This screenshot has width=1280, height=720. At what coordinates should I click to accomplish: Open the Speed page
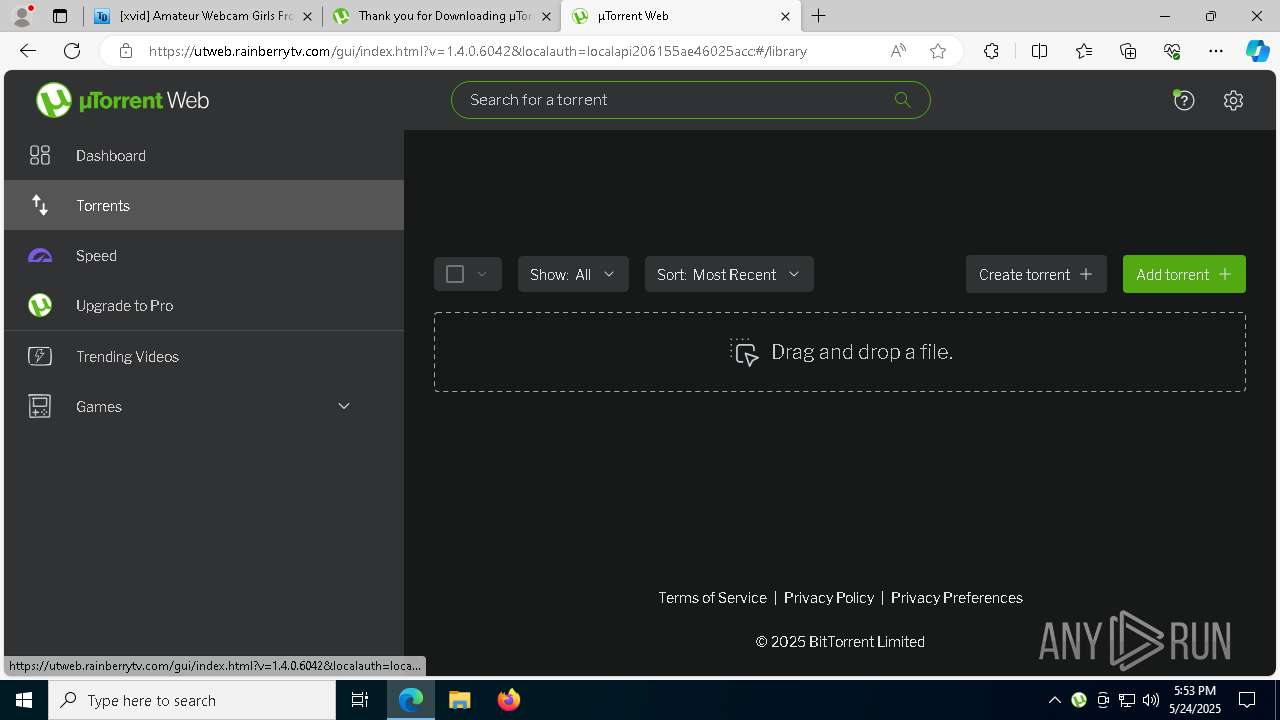point(204,255)
